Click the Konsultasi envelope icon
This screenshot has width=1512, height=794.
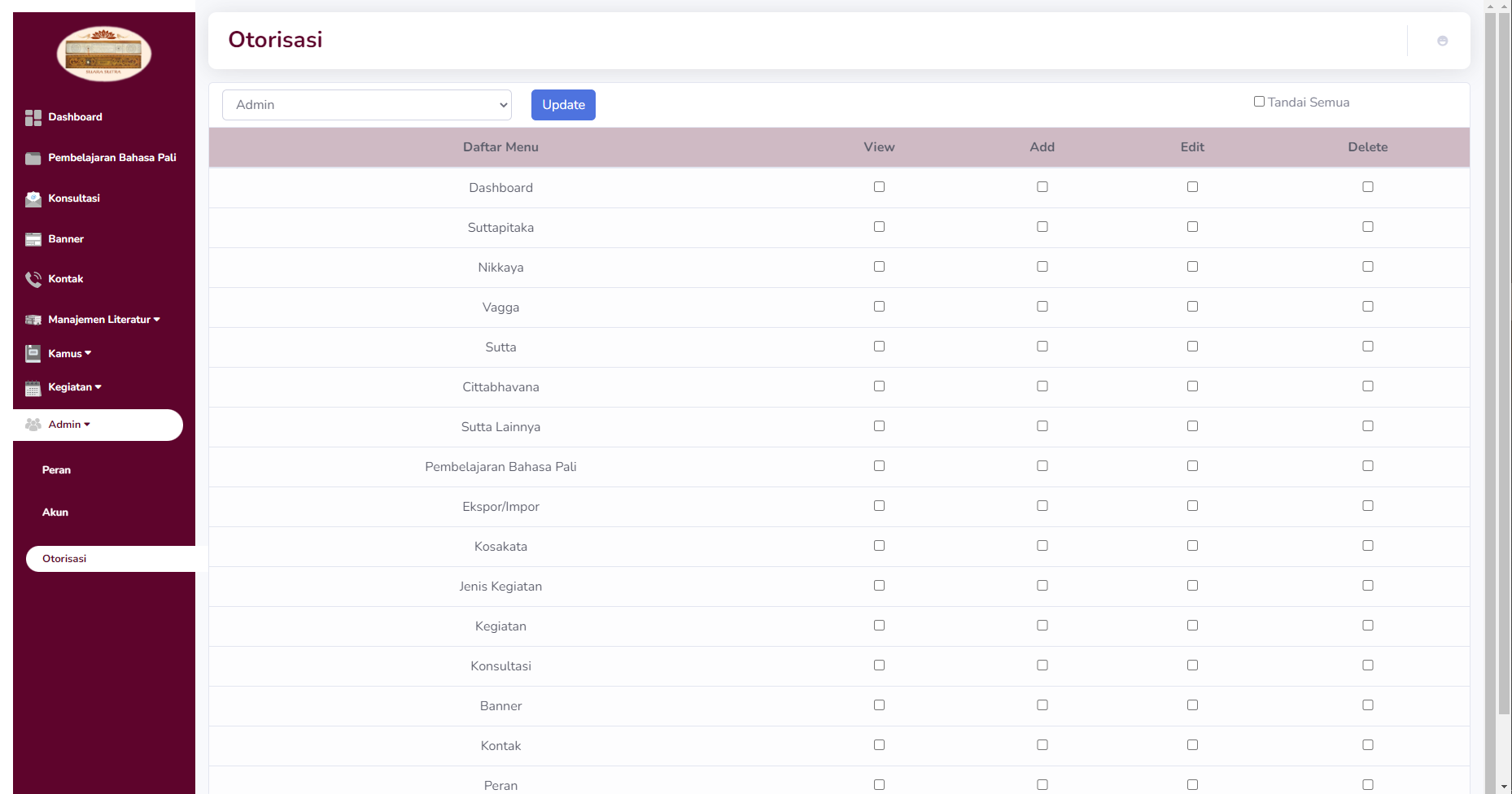[x=33, y=199]
